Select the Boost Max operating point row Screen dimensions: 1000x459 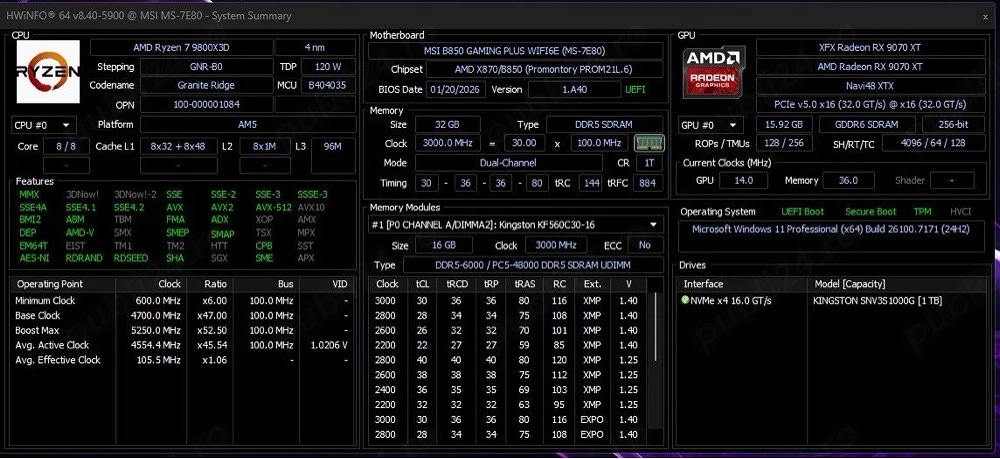tap(180, 330)
